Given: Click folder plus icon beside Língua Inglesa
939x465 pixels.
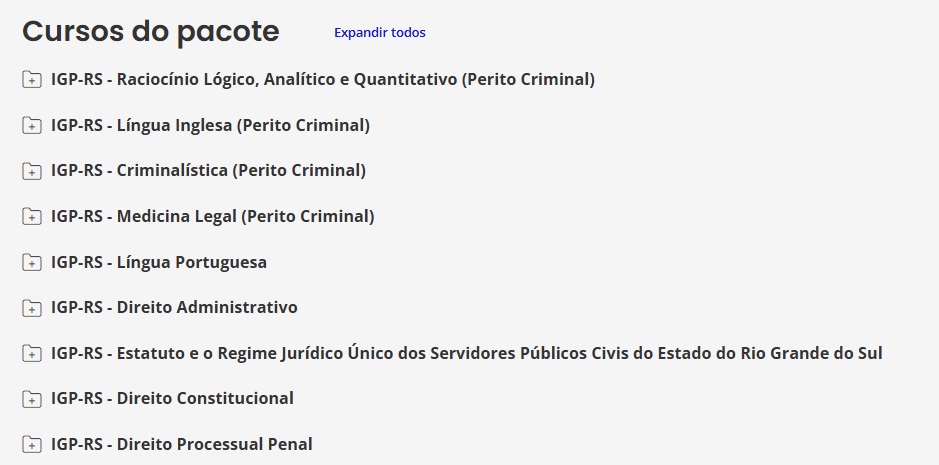Looking at the screenshot, I should (32, 125).
